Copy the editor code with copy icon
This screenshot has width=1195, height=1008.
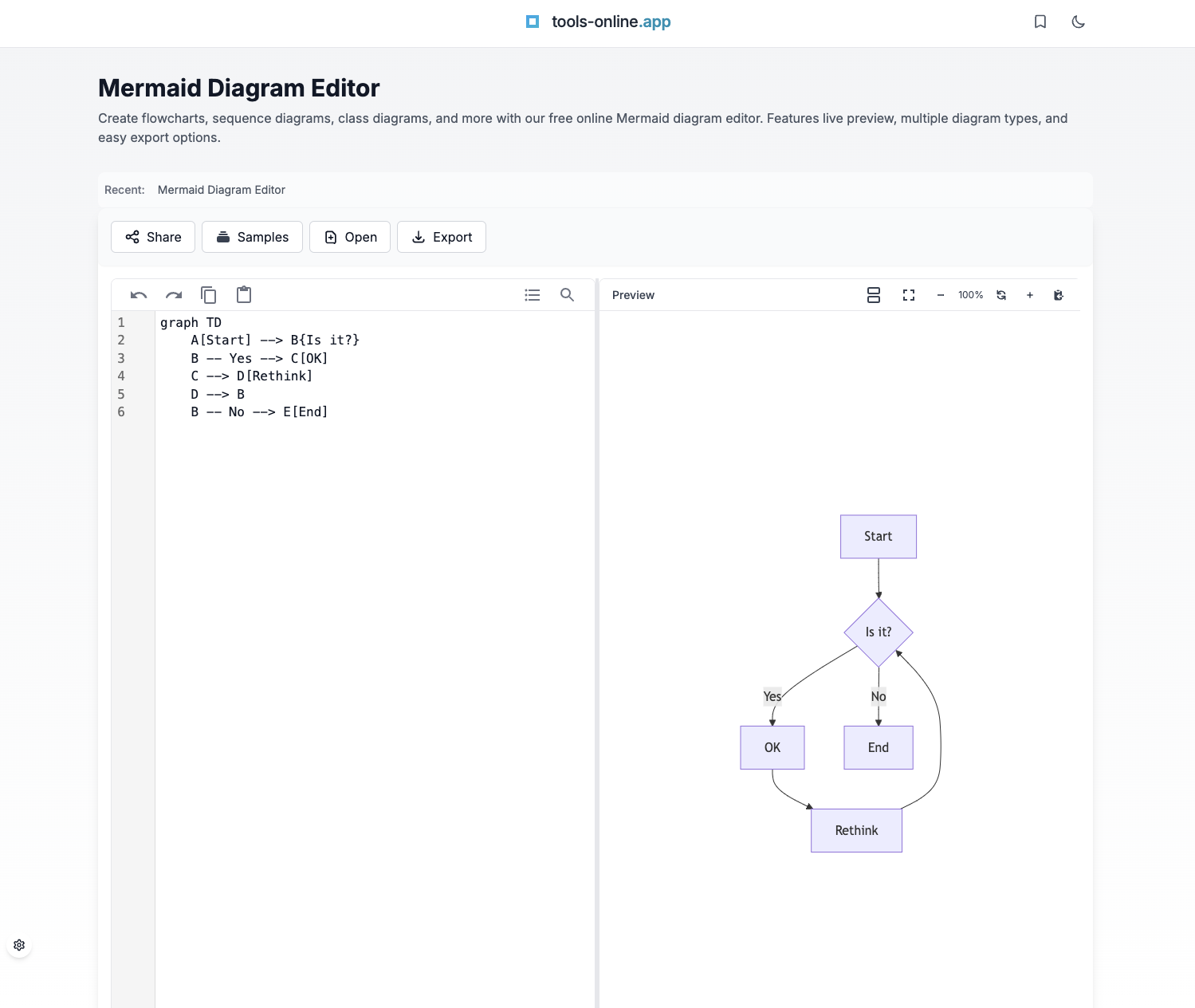(209, 295)
